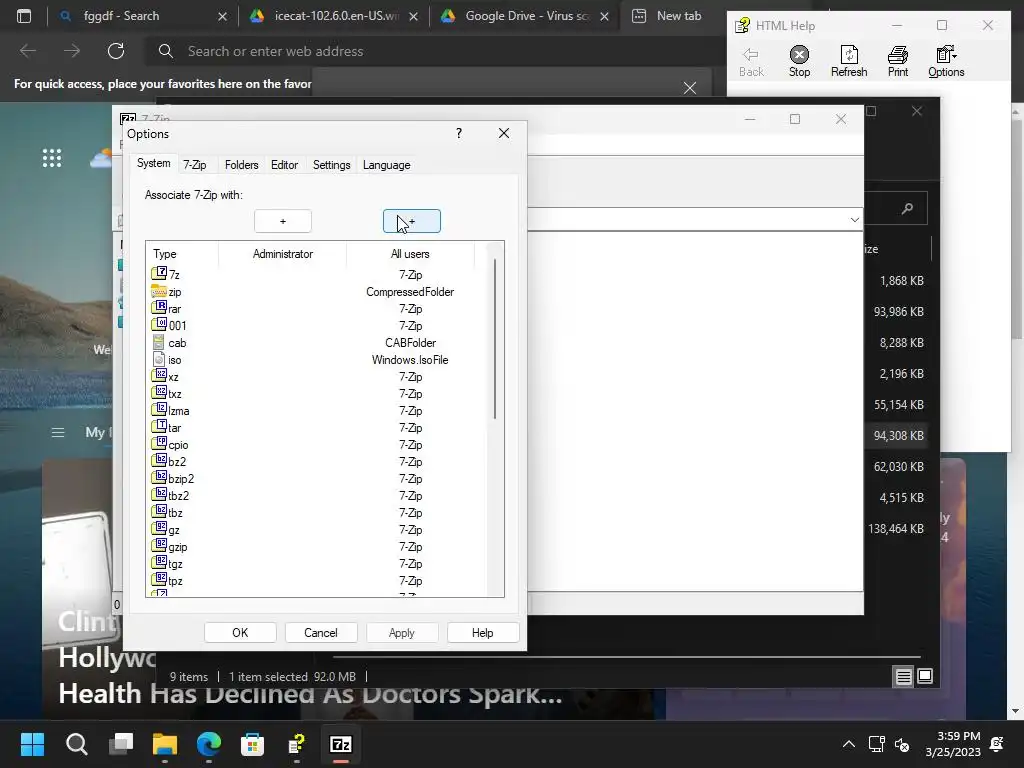Open Microsoft Edge from the taskbar
Screen dimensions: 1024x768
pos(209,744)
